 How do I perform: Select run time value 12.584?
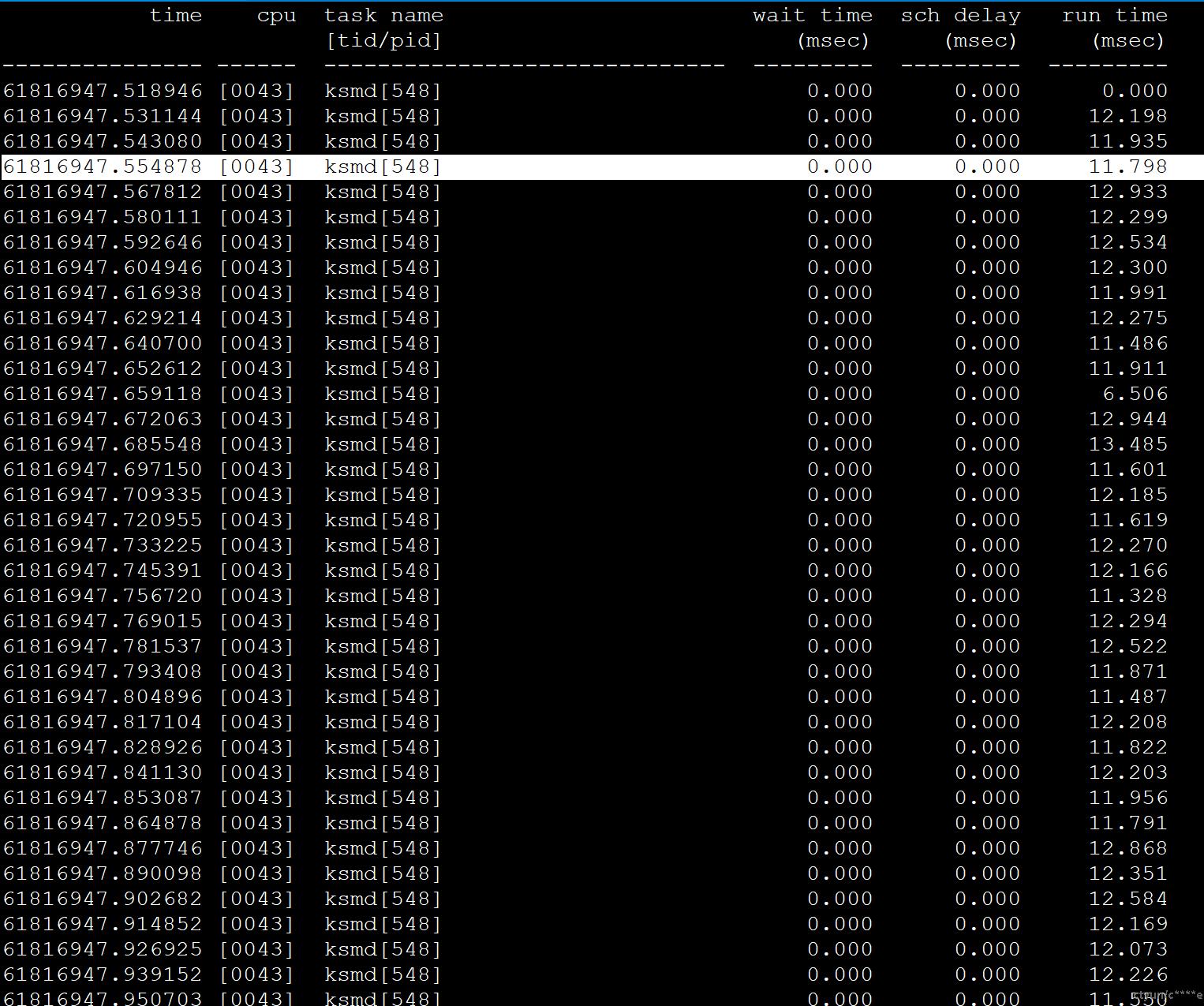pos(1128,899)
